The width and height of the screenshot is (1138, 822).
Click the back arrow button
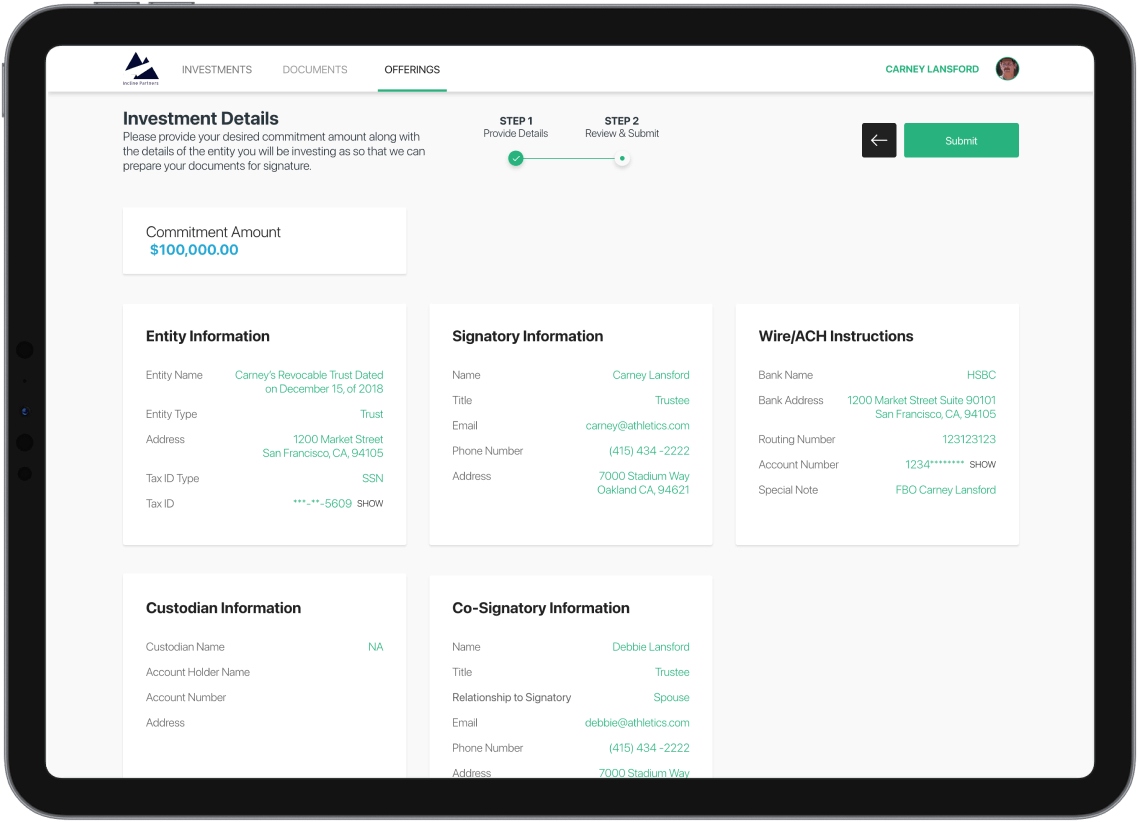pos(879,140)
